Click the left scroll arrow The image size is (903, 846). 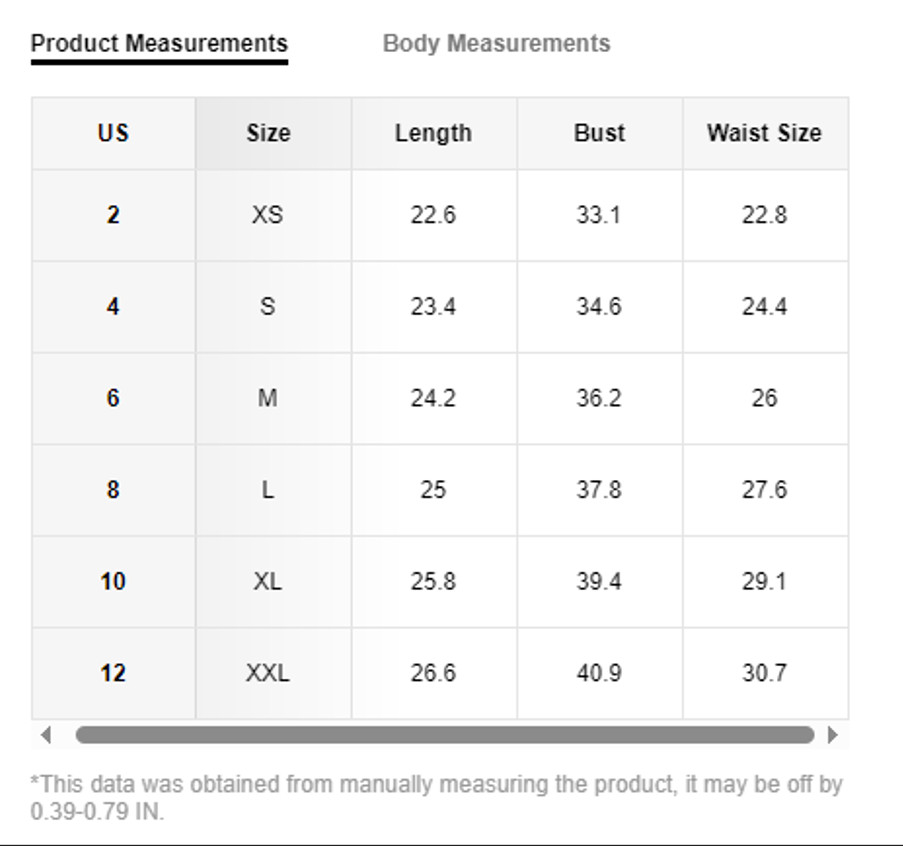[45, 735]
